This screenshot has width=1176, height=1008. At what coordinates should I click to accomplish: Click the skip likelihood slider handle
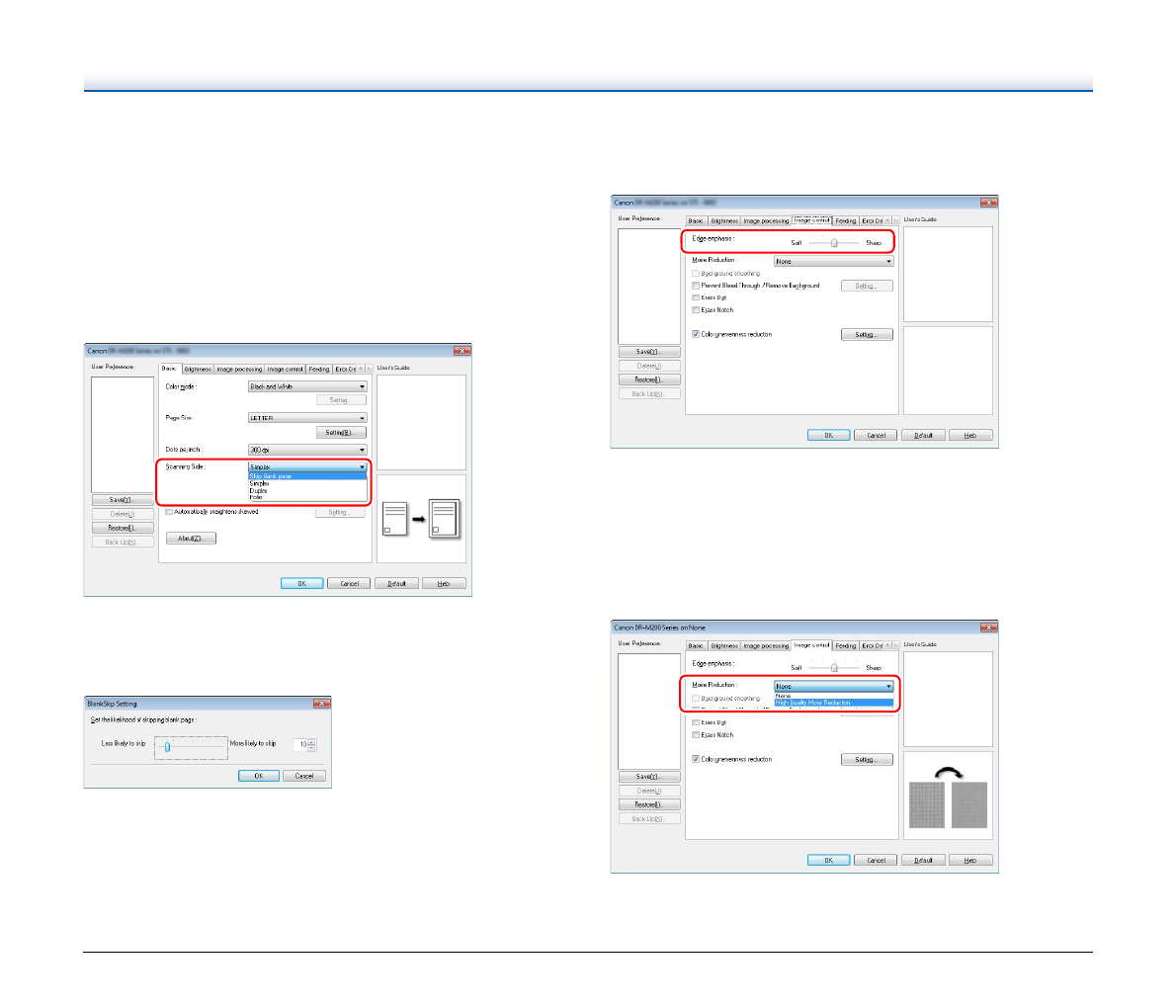coord(167,747)
